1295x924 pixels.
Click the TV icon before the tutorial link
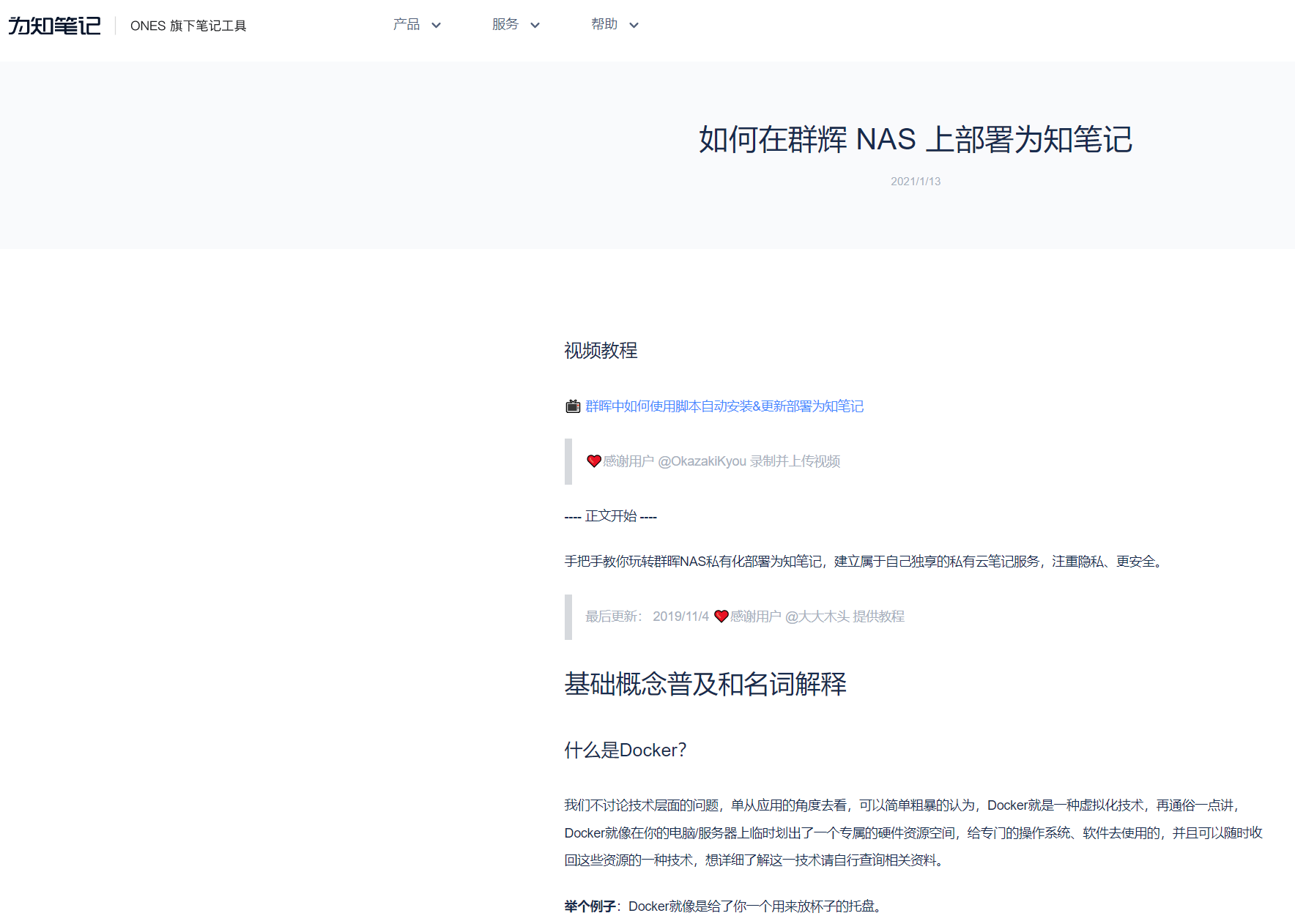[573, 406]
